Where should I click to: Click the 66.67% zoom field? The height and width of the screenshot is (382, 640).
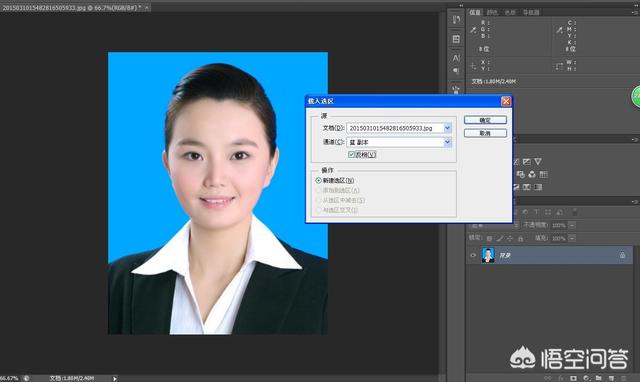coord(9,378)
